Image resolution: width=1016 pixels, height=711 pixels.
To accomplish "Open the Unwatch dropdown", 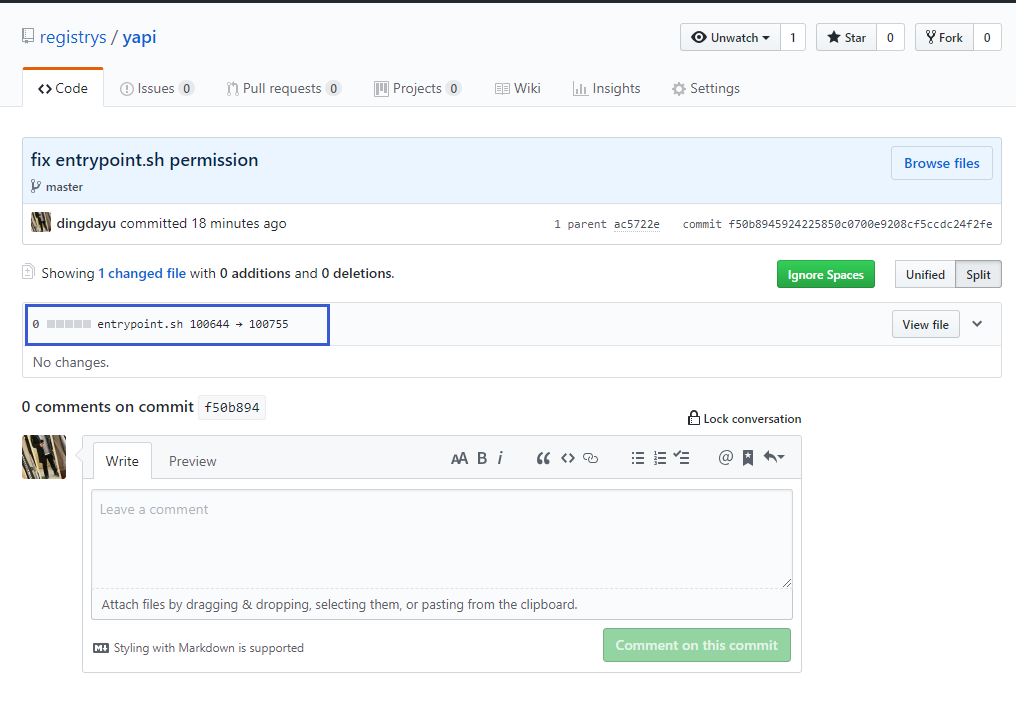I will click(730, 38).
